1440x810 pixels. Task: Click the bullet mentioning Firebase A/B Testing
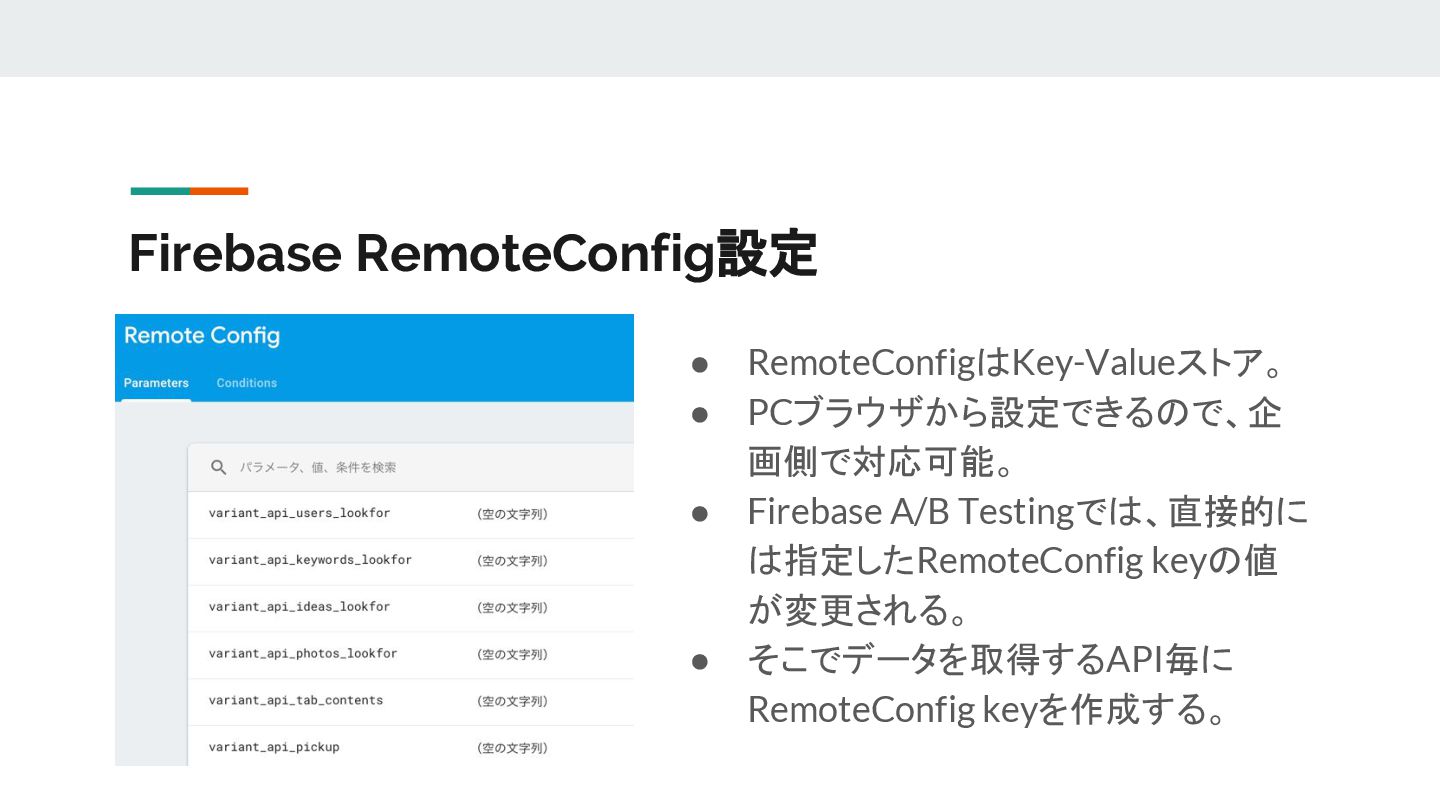tap(1026, 560)
